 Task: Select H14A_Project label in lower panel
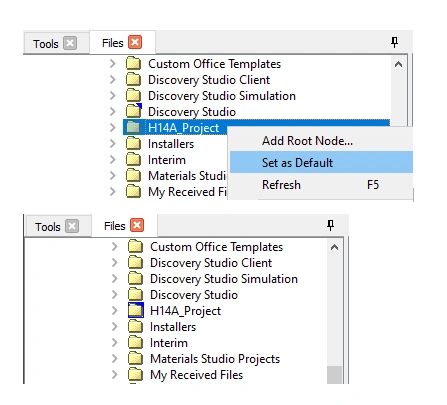tap(186, 311)
